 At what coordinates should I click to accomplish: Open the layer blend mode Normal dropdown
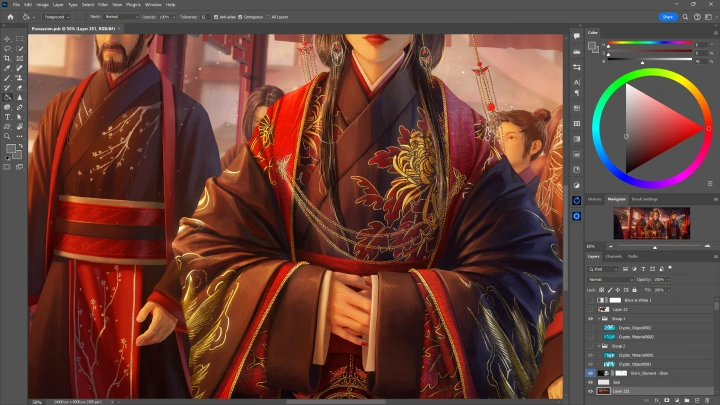(610, 279)
